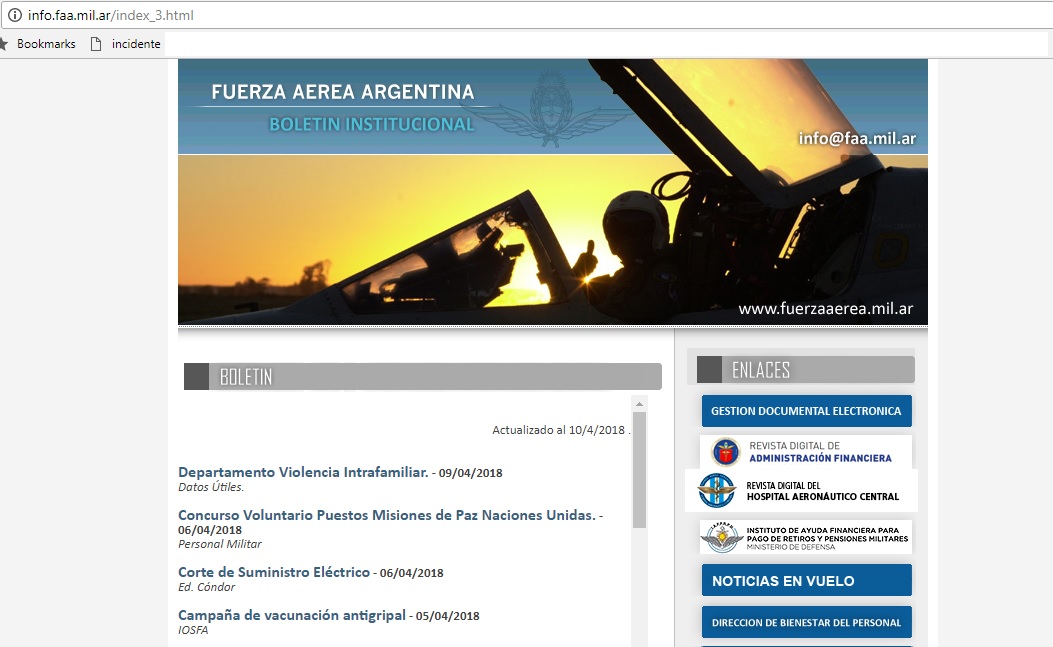The image size is (1053, 647).
Task: Open Campaña de vacunación antigripal link
Action: (291, 615)
